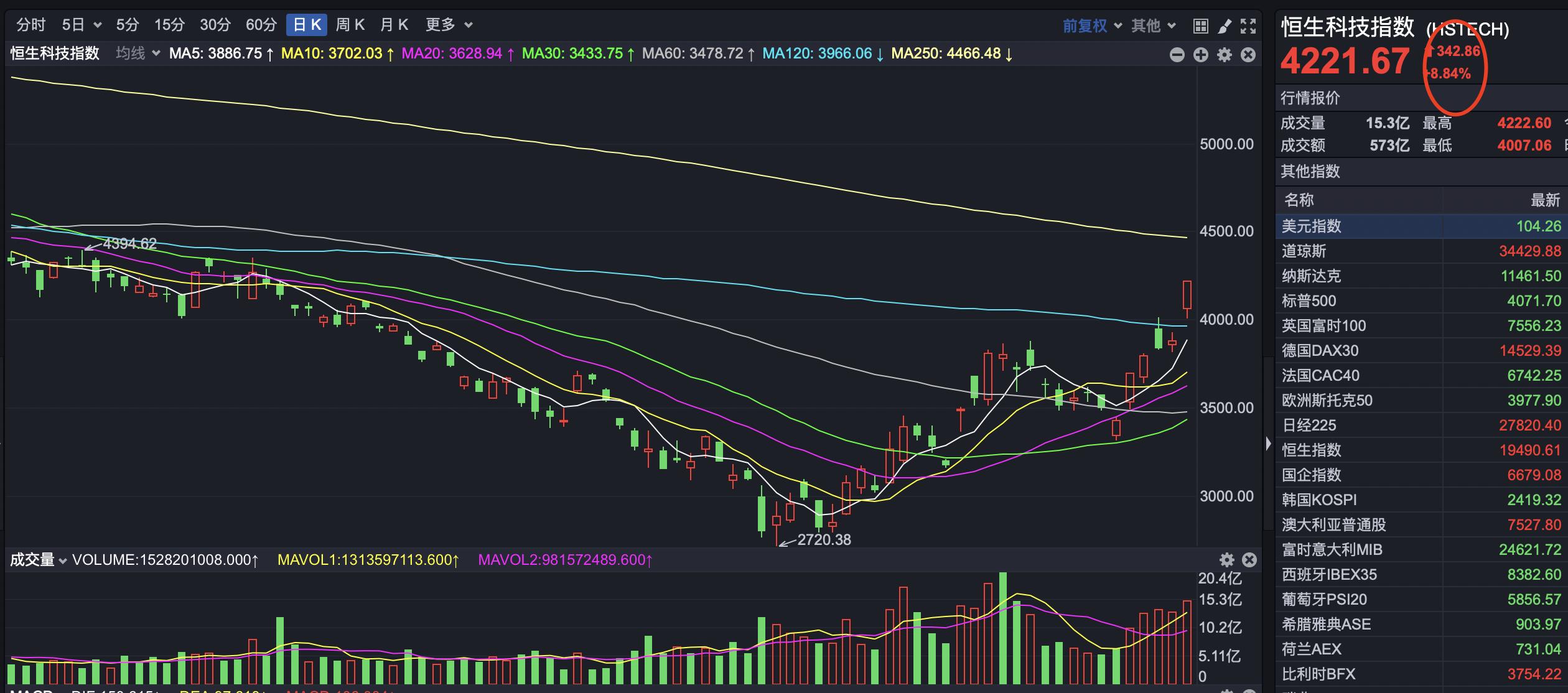This screenshot has width=1568, height=693.
Task: Open the 更多 timeframe dropdown
Action: 449,25
